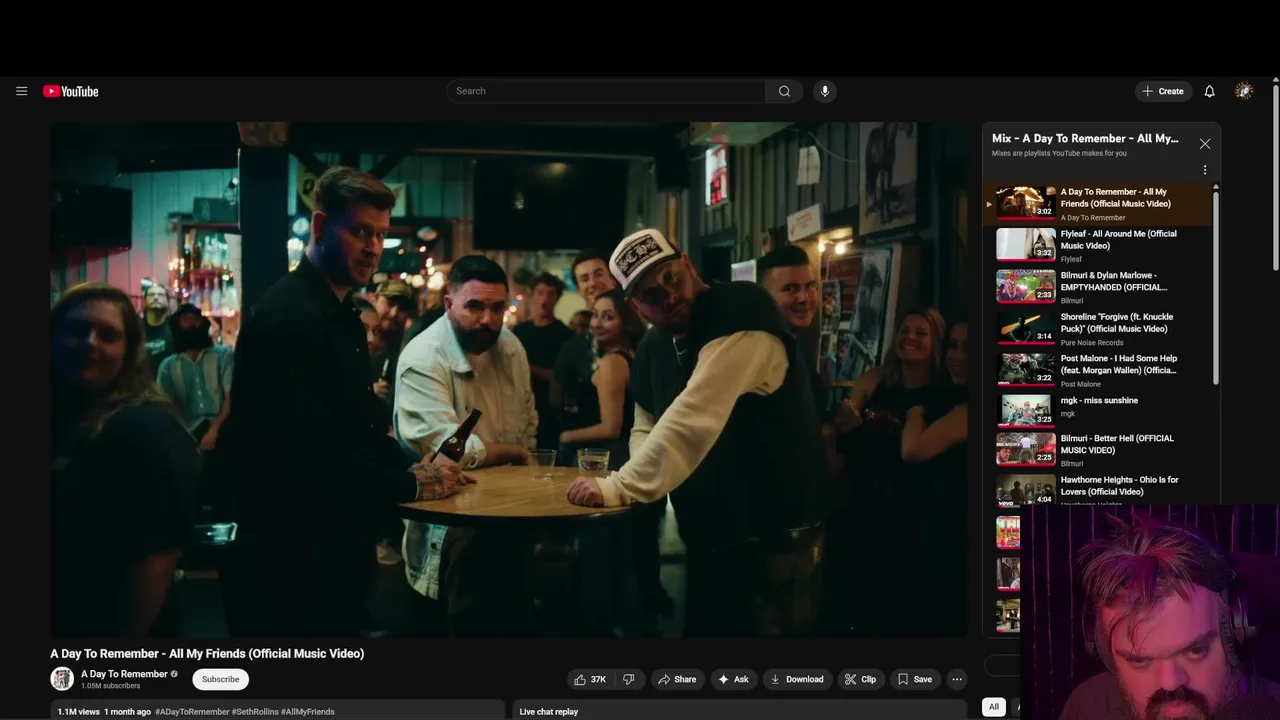
Task: Go to YouTube home via logo
Action: coord(70,91)
